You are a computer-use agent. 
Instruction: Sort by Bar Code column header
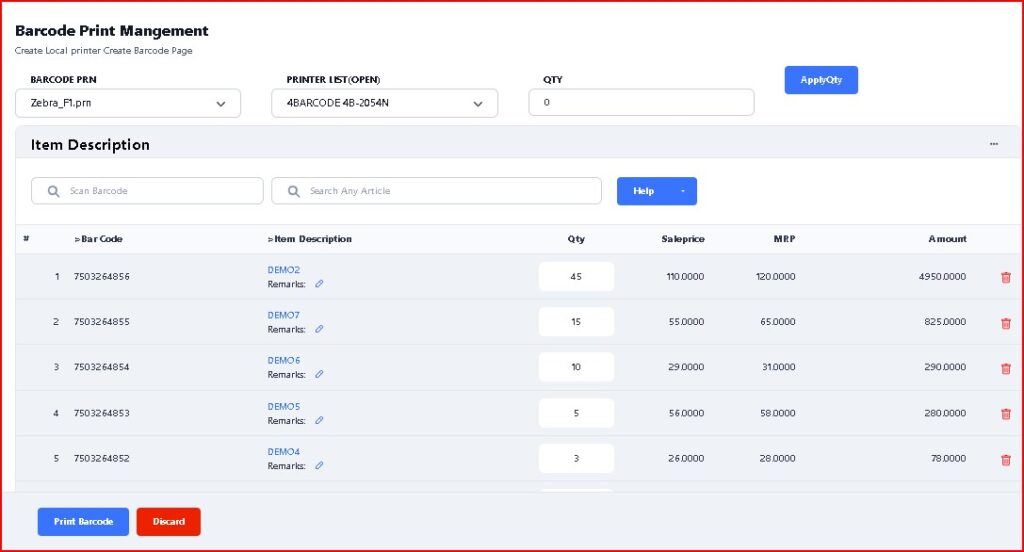point(98,239)
